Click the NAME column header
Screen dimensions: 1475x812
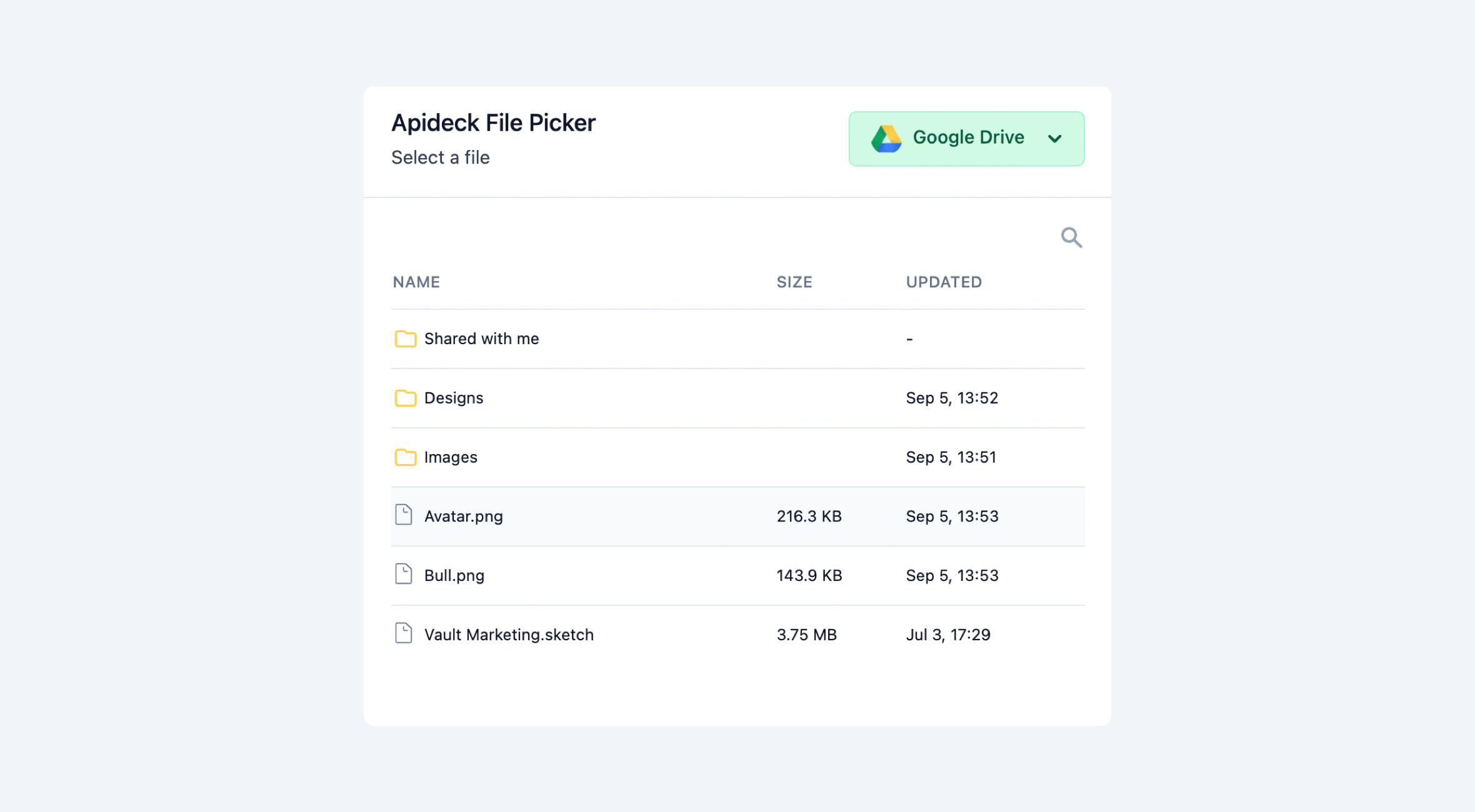(416, 282)
